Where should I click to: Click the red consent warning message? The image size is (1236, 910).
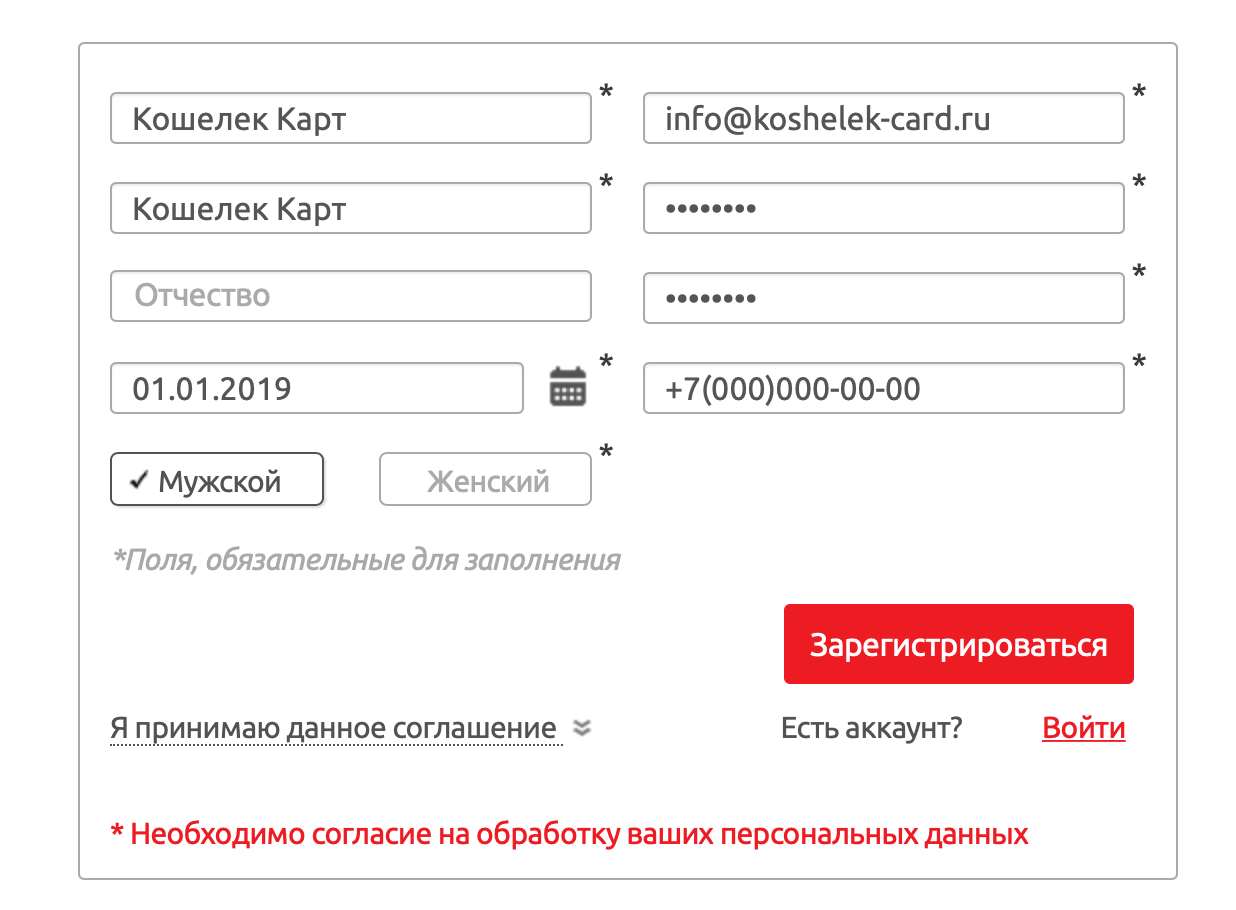tap(569, 833)
